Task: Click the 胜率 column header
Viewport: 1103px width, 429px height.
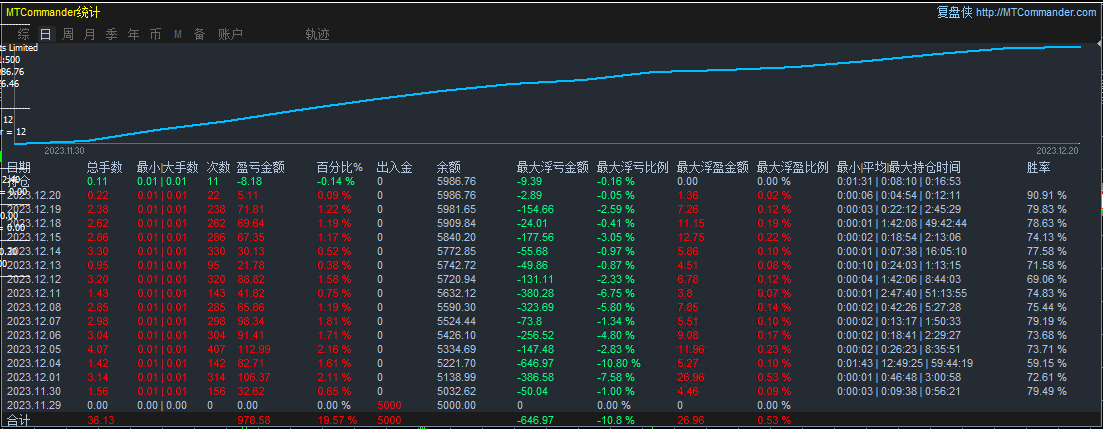Action: pos(1038,167)
